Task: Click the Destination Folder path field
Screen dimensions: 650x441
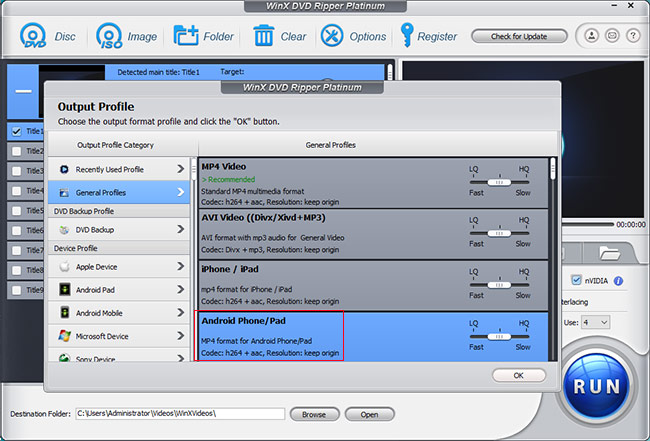Action: click(x=180, y=414)
